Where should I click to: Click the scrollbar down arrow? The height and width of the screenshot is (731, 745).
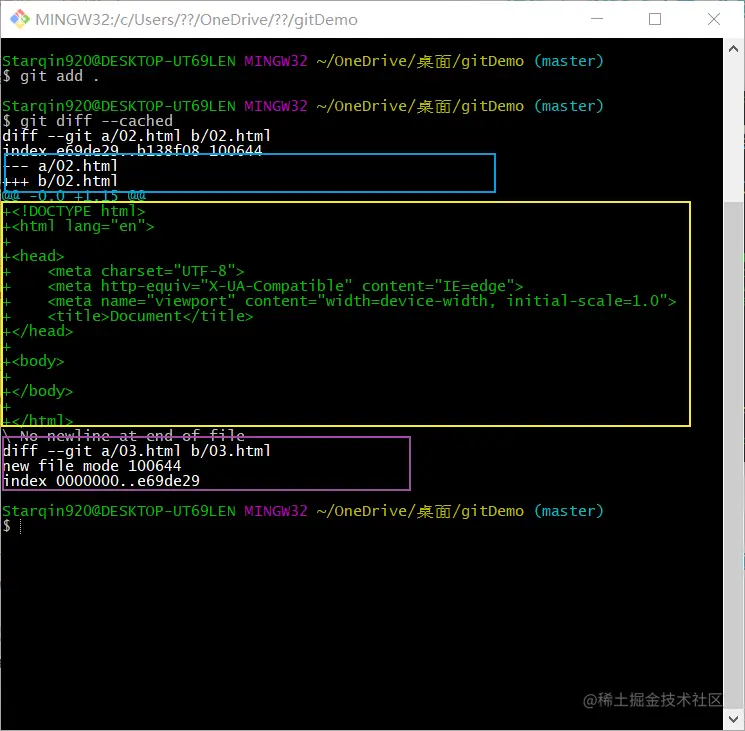point(733,720)
